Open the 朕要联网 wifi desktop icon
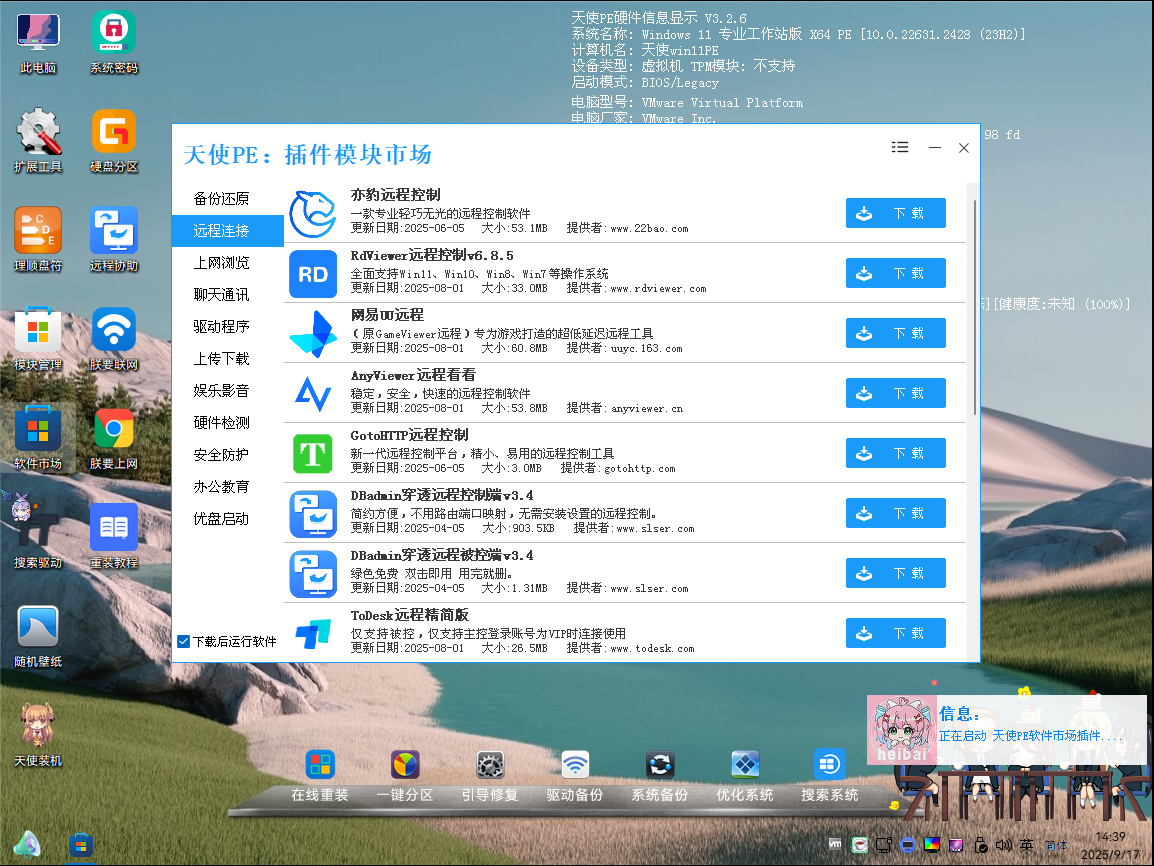1154x866 pixels. click(114, 339)
